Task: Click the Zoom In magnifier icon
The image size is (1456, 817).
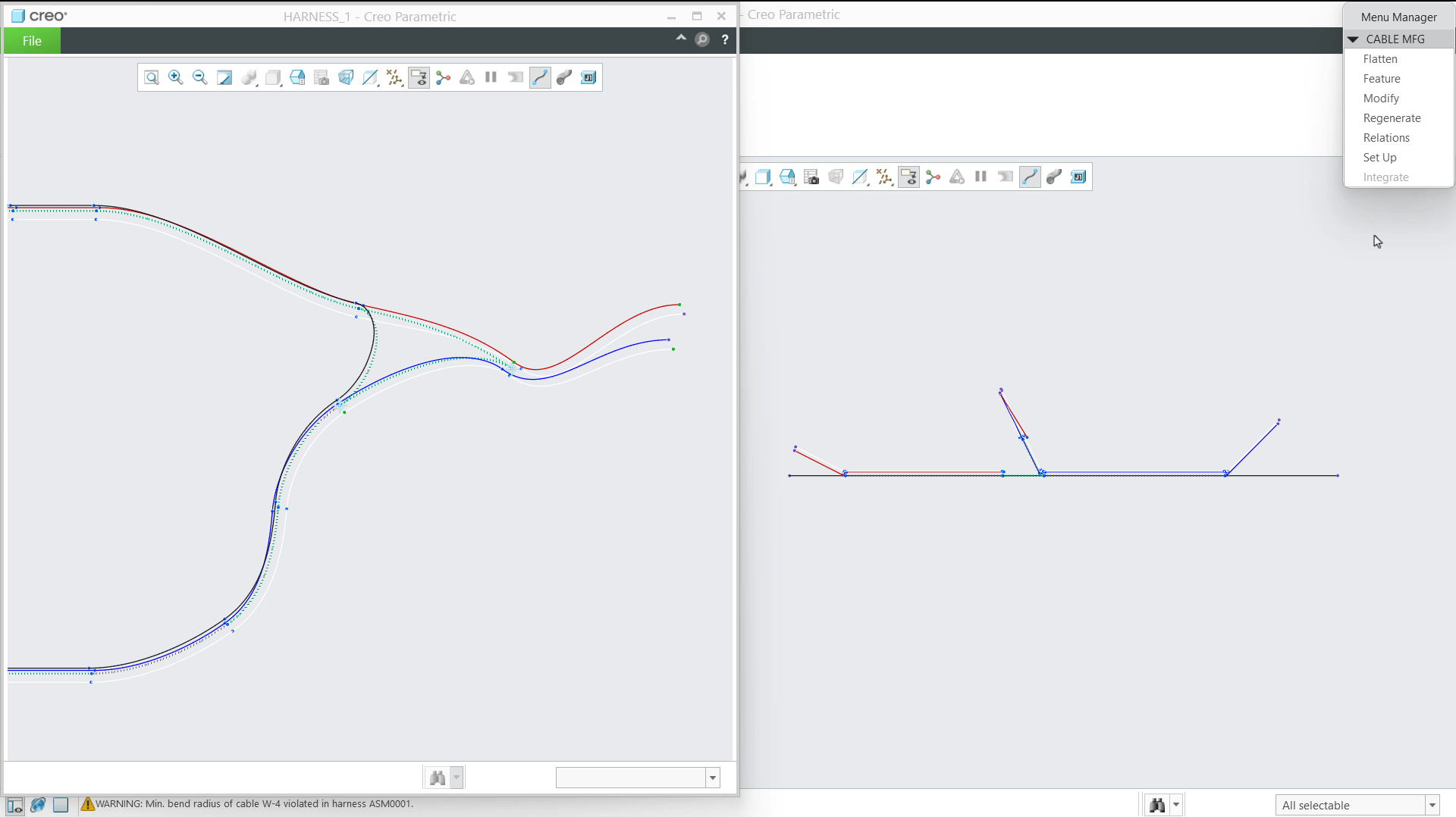Action: 176,77
